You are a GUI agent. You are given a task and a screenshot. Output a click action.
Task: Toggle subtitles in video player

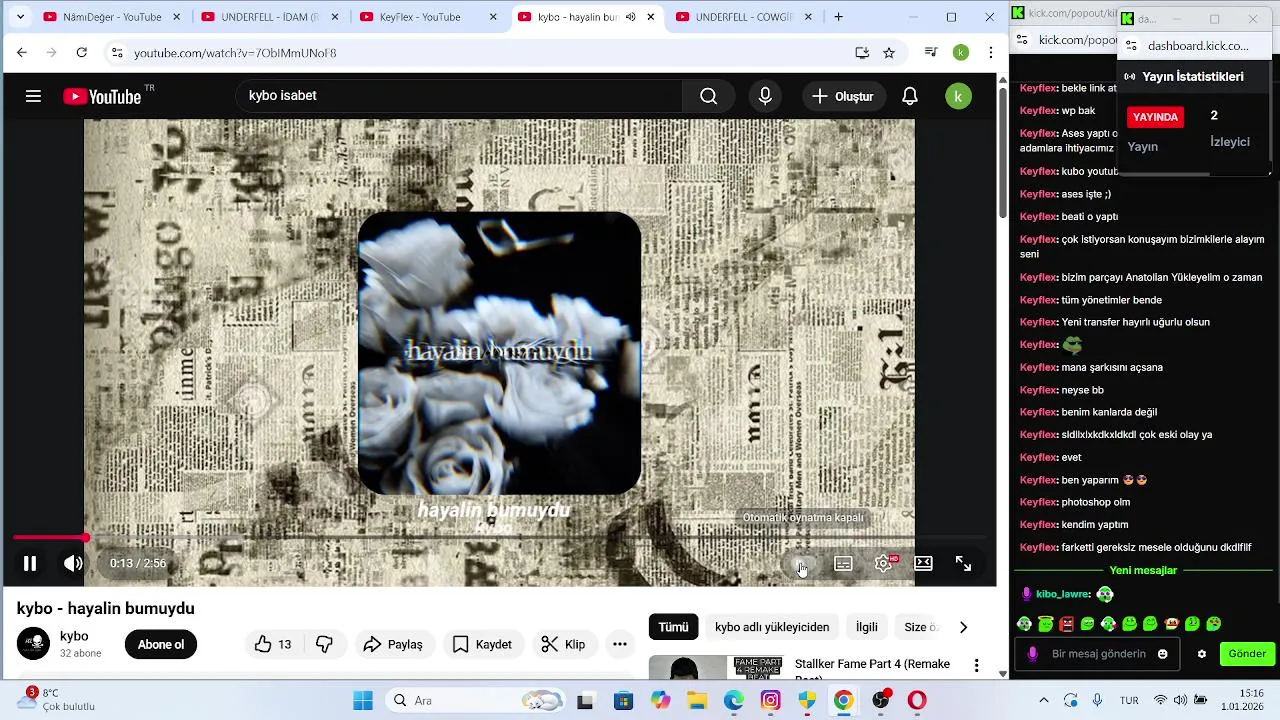[843, 564]
